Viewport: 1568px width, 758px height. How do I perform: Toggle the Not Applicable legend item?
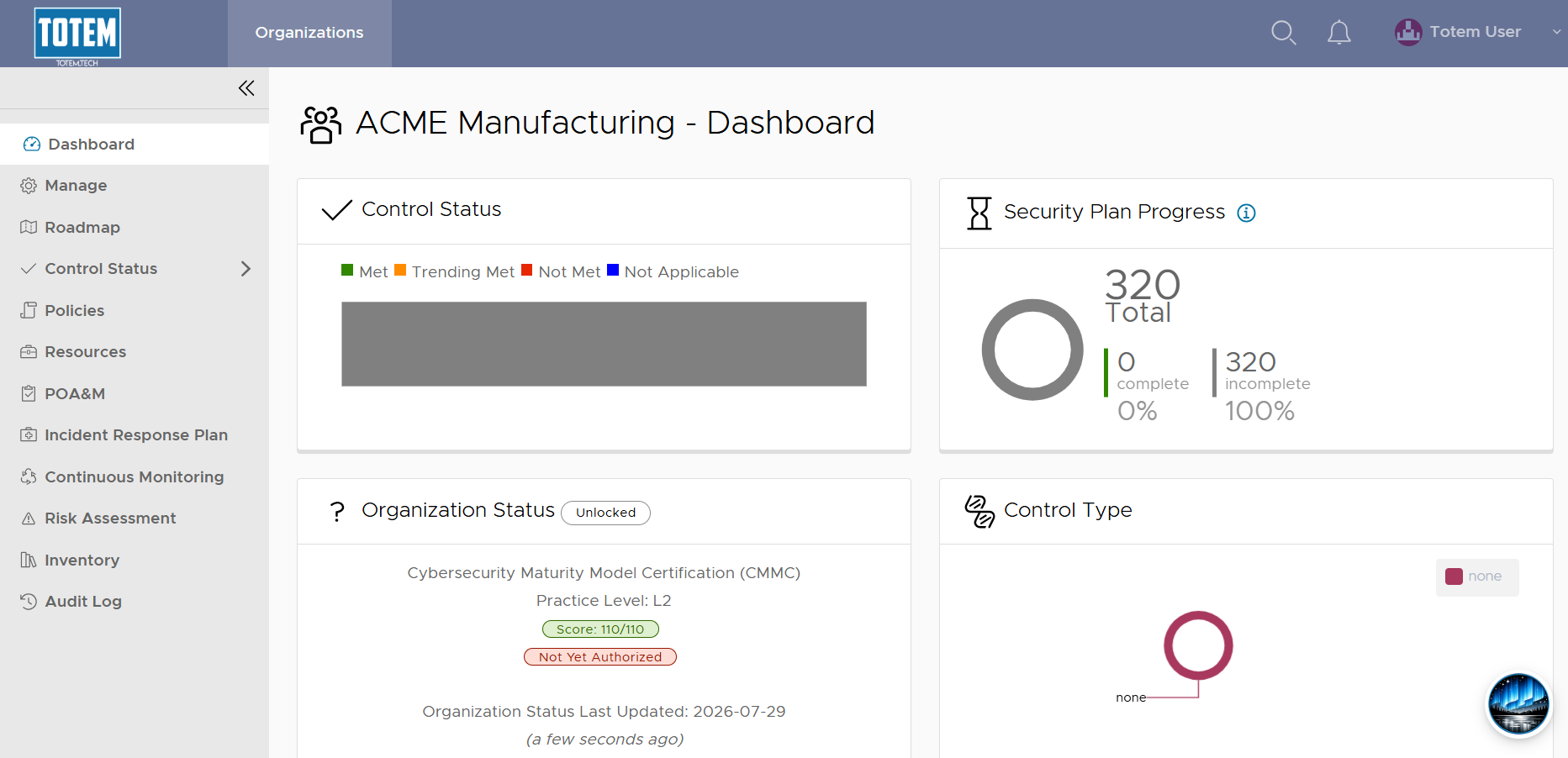(673, 271)
